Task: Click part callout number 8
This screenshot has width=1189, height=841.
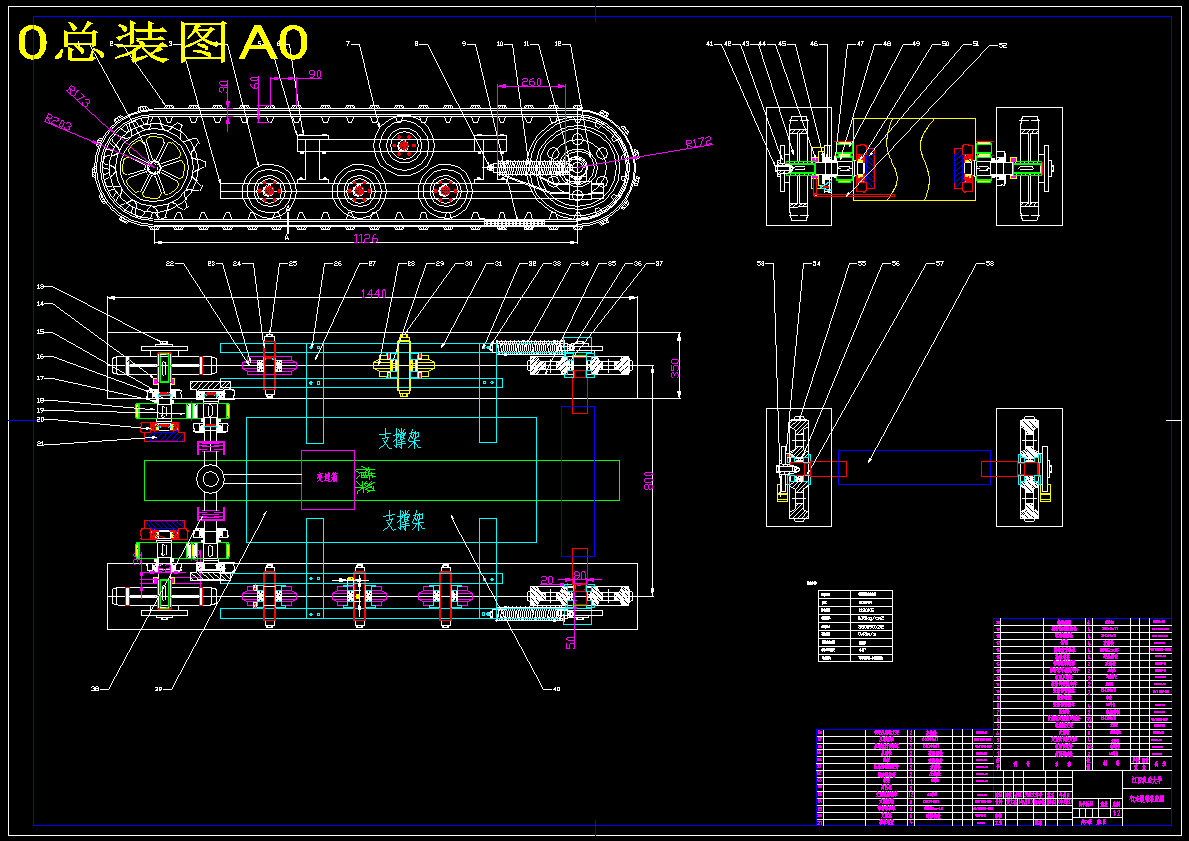Action: (416, 44)
